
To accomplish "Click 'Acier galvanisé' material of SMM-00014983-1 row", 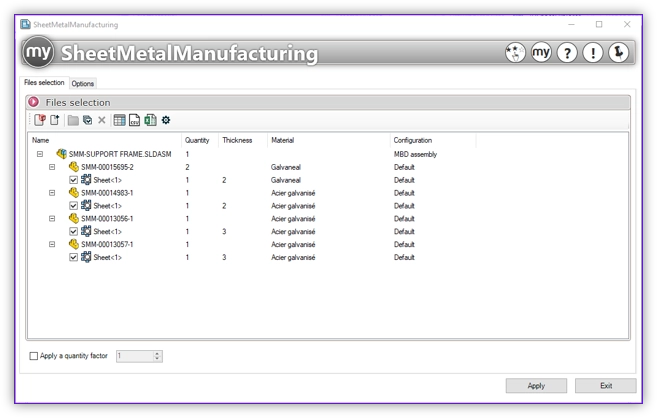I will click(293, 193).
